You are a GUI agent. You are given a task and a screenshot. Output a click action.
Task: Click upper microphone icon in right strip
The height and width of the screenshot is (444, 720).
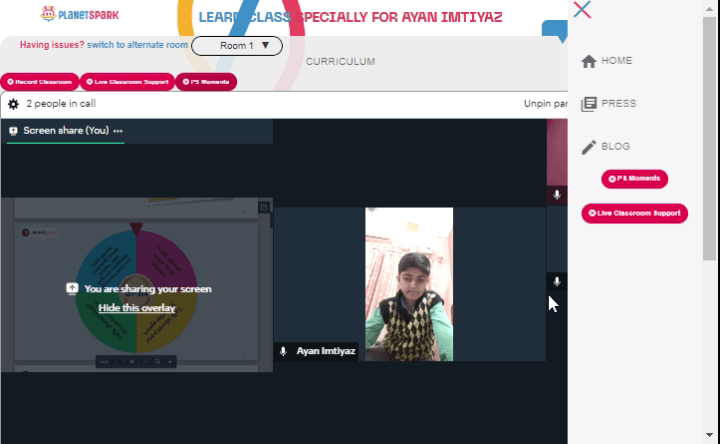pos(557,195)
